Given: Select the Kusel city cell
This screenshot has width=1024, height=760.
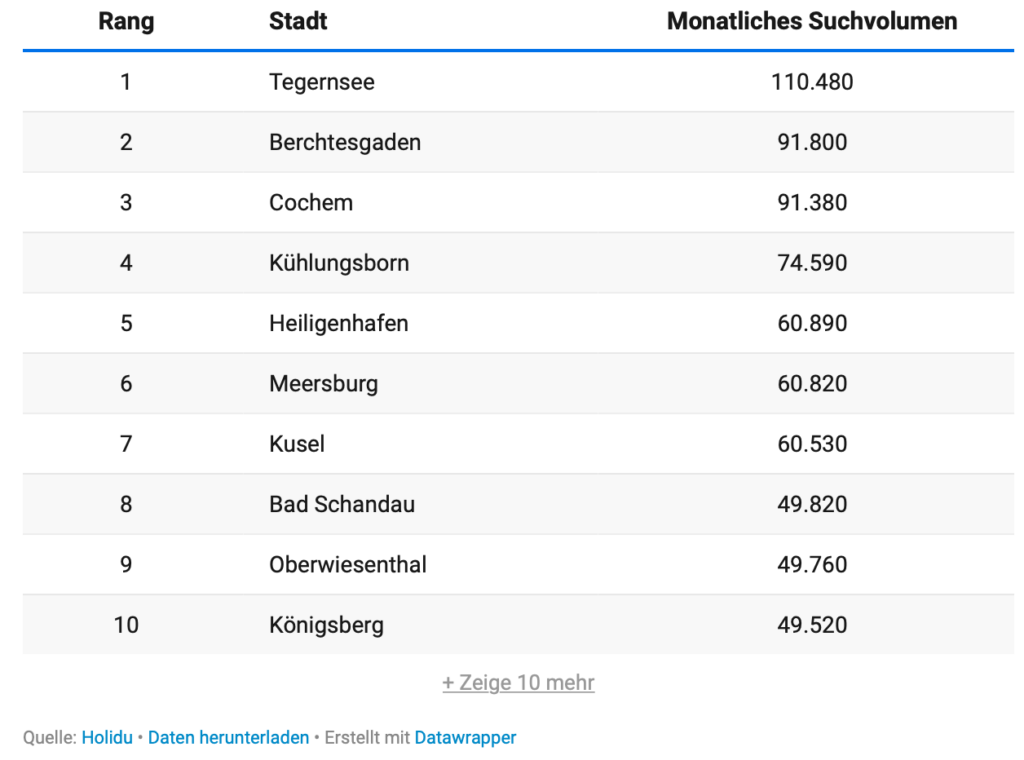Looking at the screenshot, I should (x=297, y=444).
